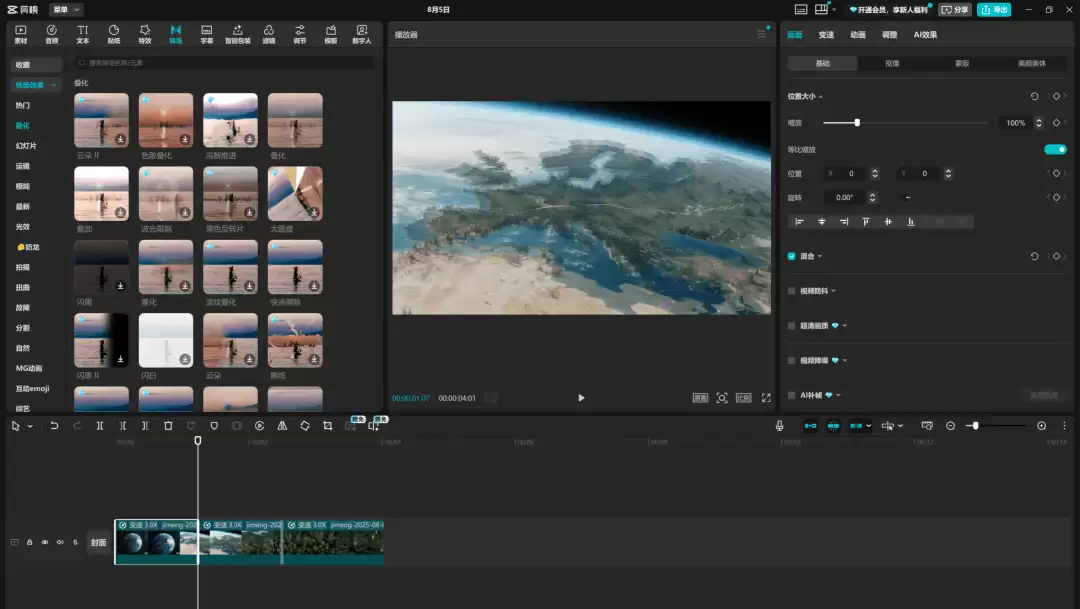Screen dimensions: 1080x609
Task: Select the 美颜美体 beauty sub-tab
Action: pos(1032,63)
